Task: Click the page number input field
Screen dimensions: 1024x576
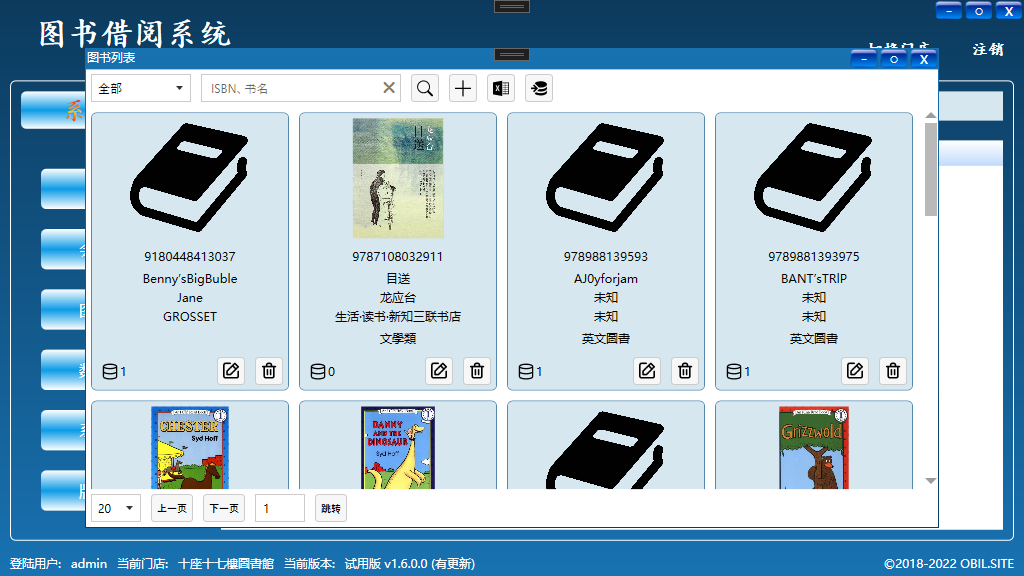Action: 279,508
